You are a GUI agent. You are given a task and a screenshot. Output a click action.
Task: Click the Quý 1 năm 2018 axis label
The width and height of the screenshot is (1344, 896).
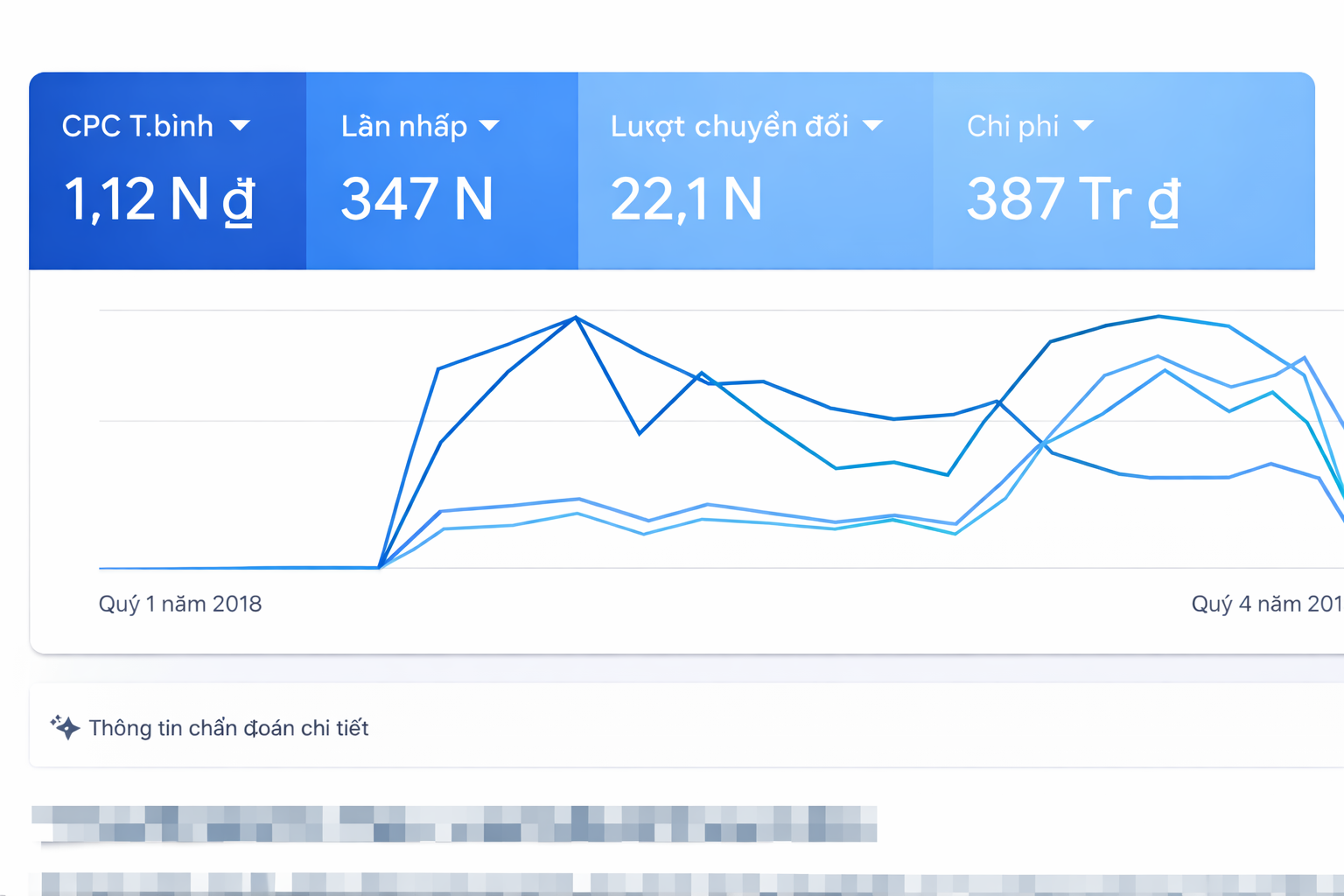(180, 604)
